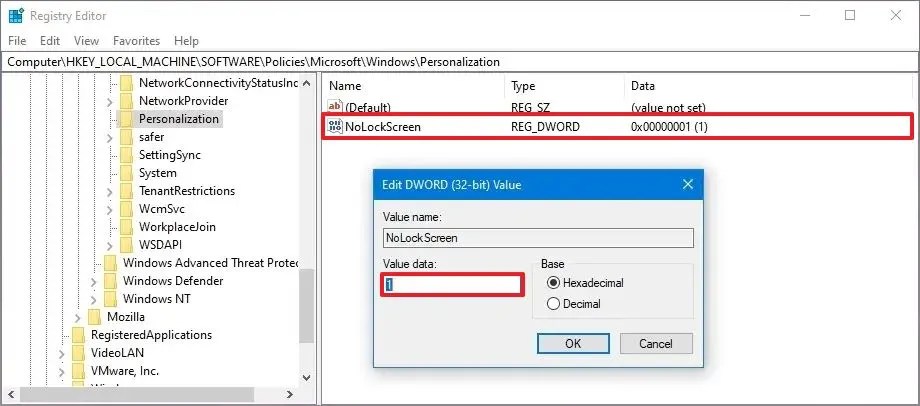Click the tree vertical scrollbar thumb

click(x=306, y=306)
